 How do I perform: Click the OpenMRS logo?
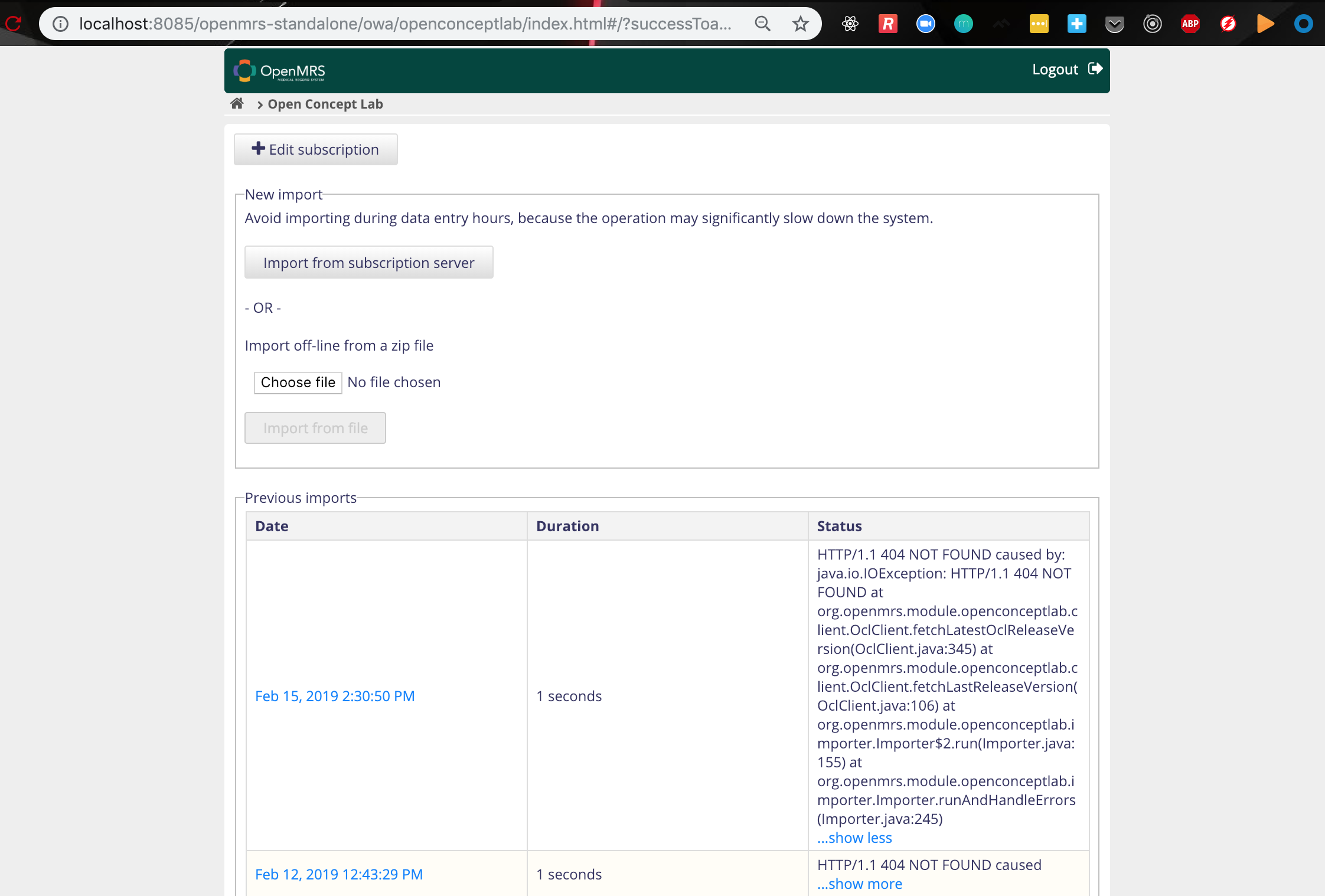coord(280,70)
